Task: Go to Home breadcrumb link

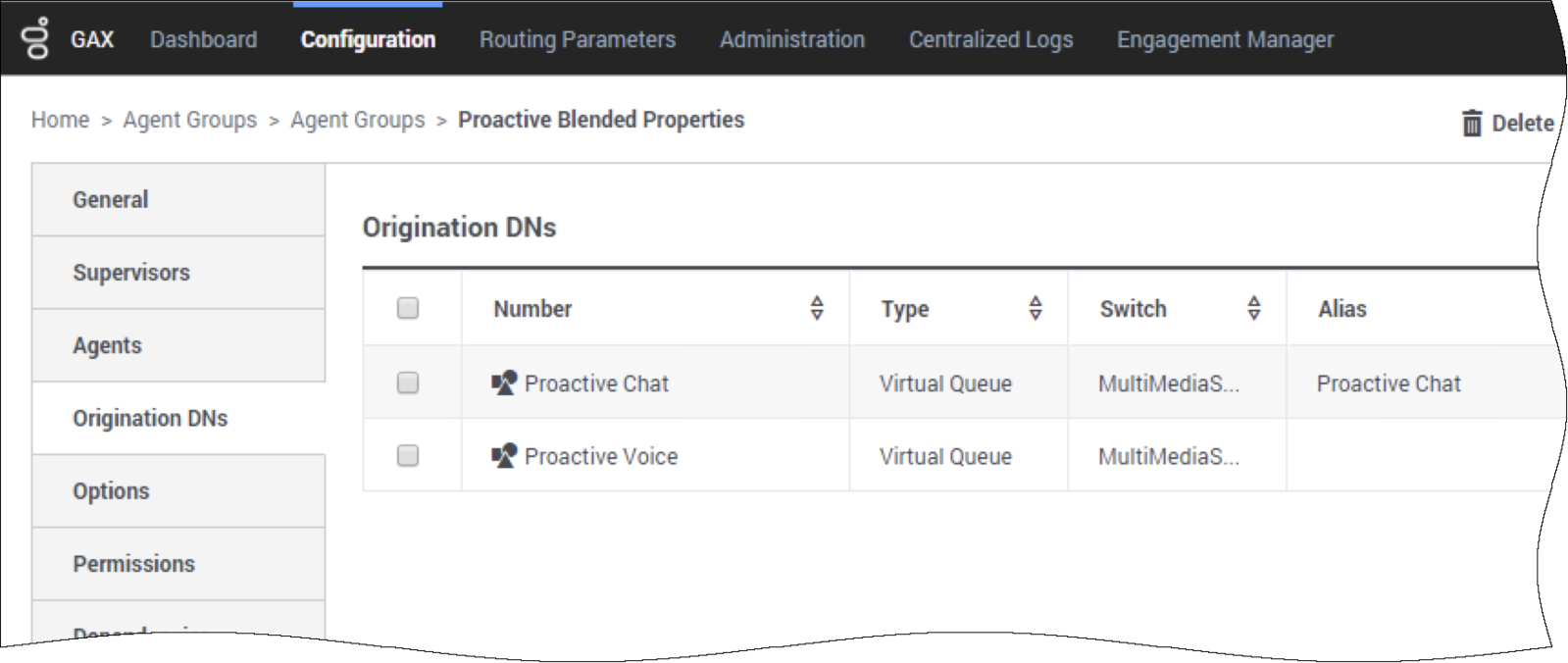Action: (x=60, y=120)
